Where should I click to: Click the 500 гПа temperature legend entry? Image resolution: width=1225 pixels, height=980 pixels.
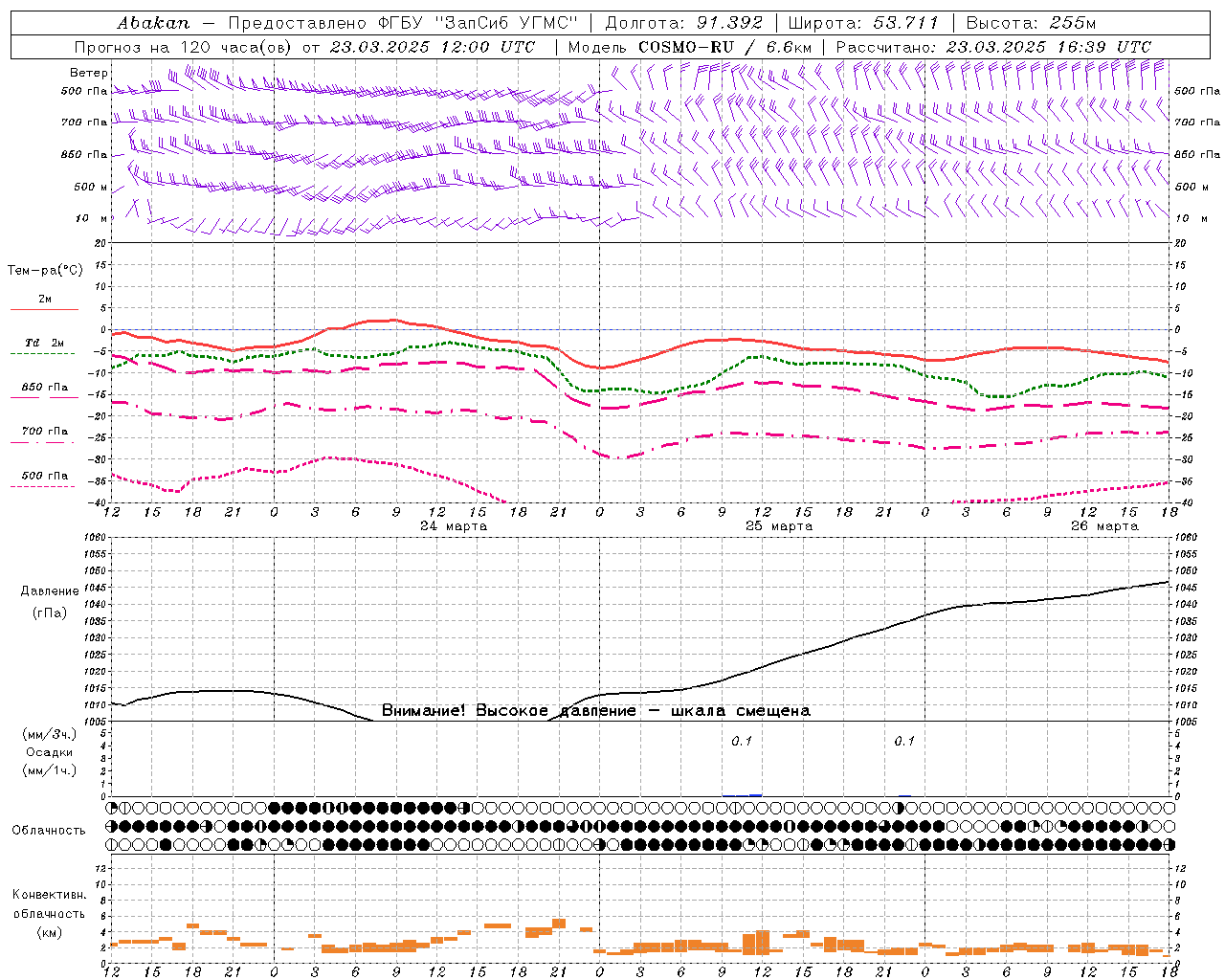pos(44,476)
